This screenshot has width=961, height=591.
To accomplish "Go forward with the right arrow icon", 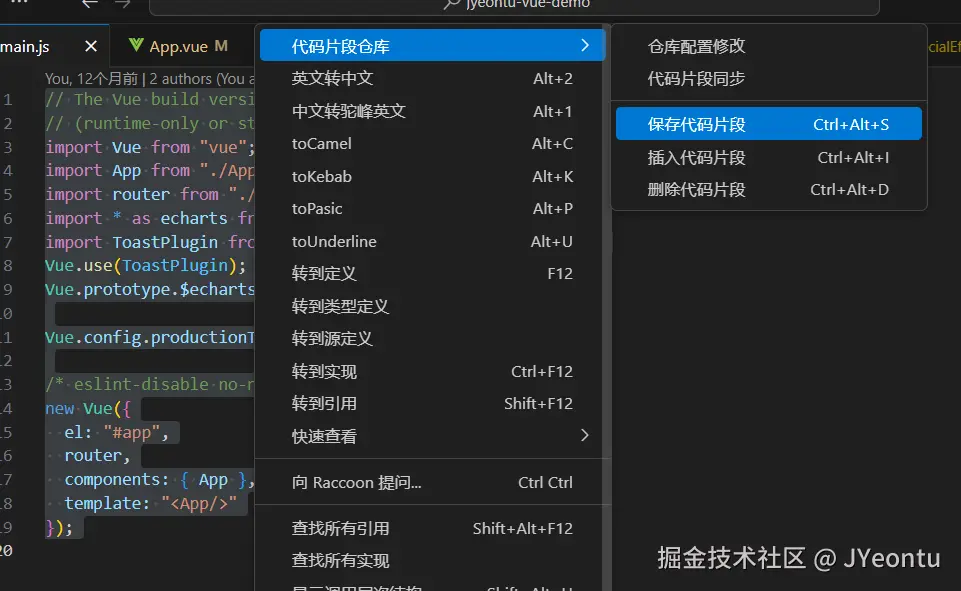I will pyautogui.click(x=123, y=4).
